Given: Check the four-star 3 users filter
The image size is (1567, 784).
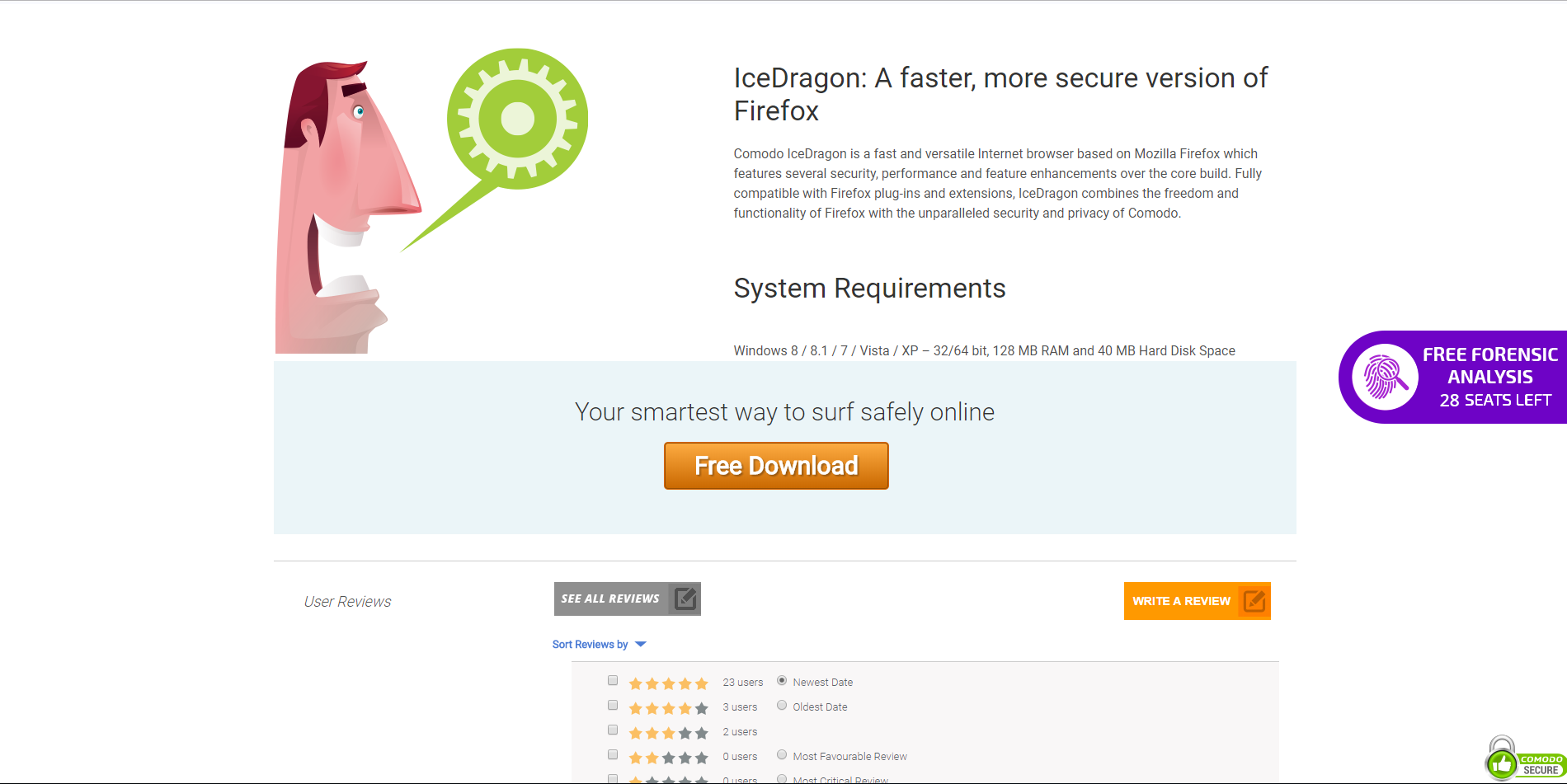Looking at the screenshot, I should click(x=613, y=705).
